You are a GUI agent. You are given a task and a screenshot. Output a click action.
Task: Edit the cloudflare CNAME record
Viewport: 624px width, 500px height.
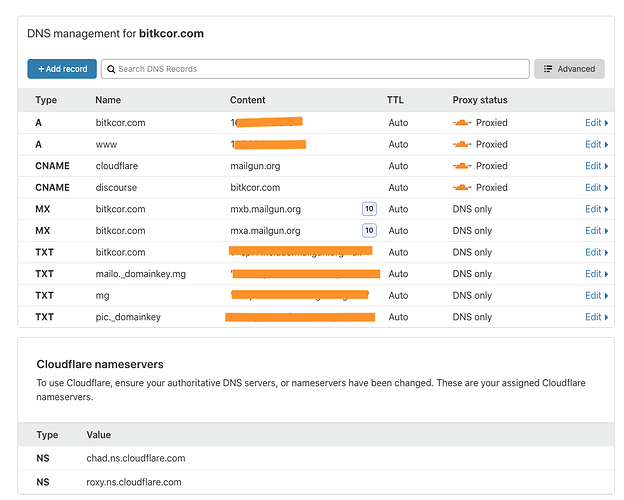pos(596,166)
